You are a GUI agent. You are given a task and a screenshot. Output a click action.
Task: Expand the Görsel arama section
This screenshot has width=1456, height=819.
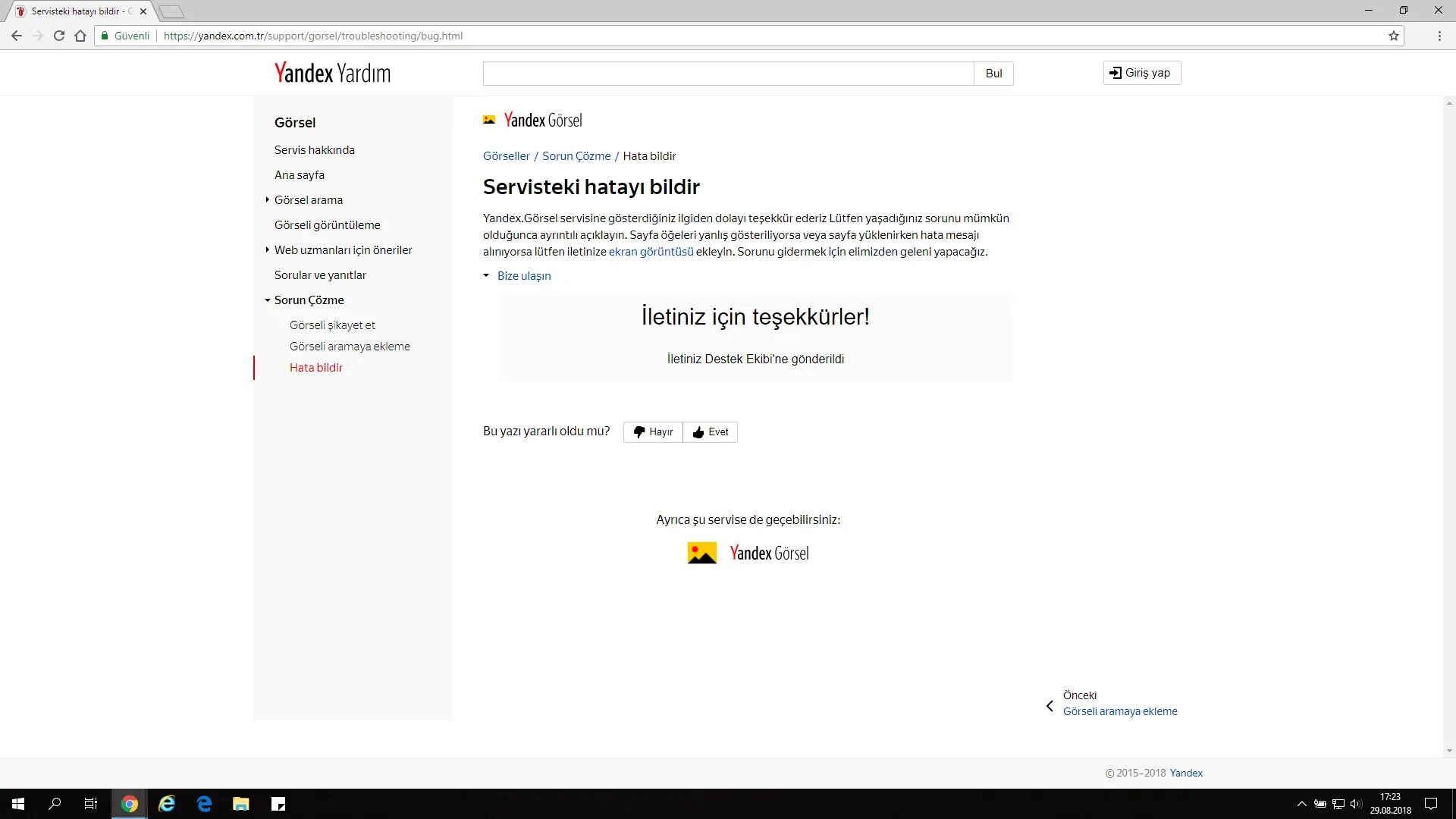pos(268,199)
